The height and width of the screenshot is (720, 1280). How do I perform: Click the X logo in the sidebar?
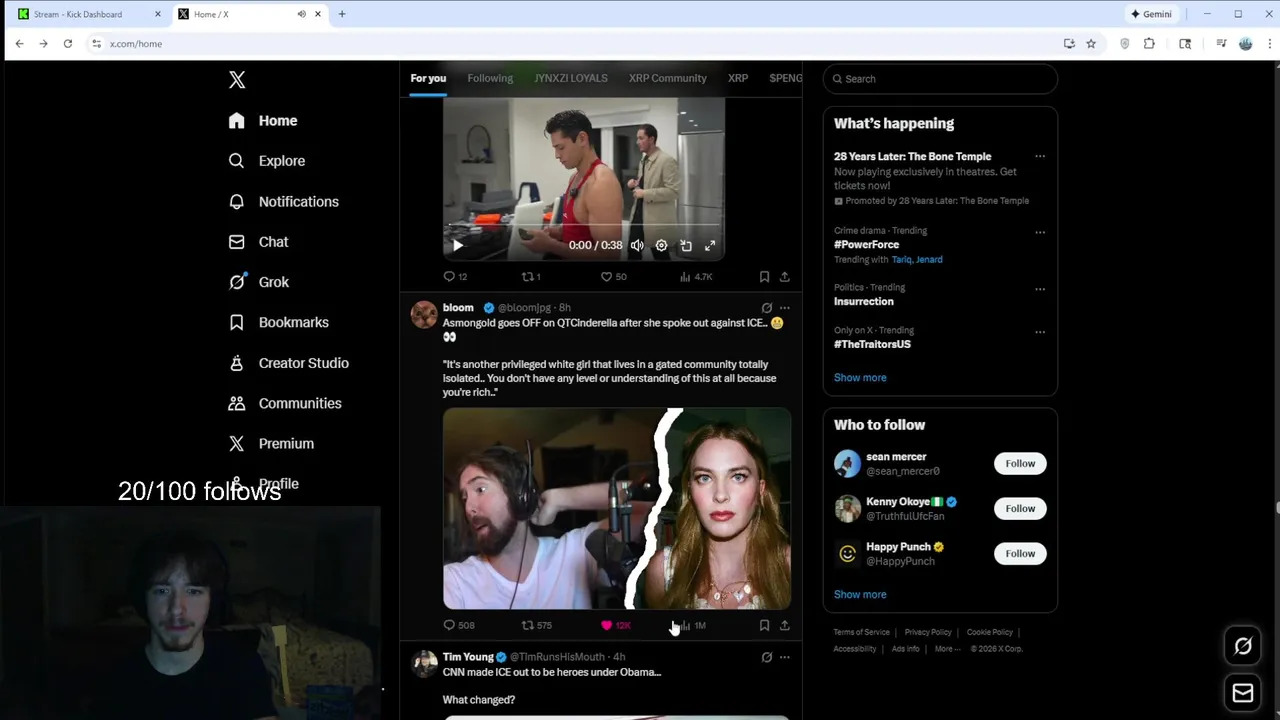pyautogui.click(x=237, y=80)
